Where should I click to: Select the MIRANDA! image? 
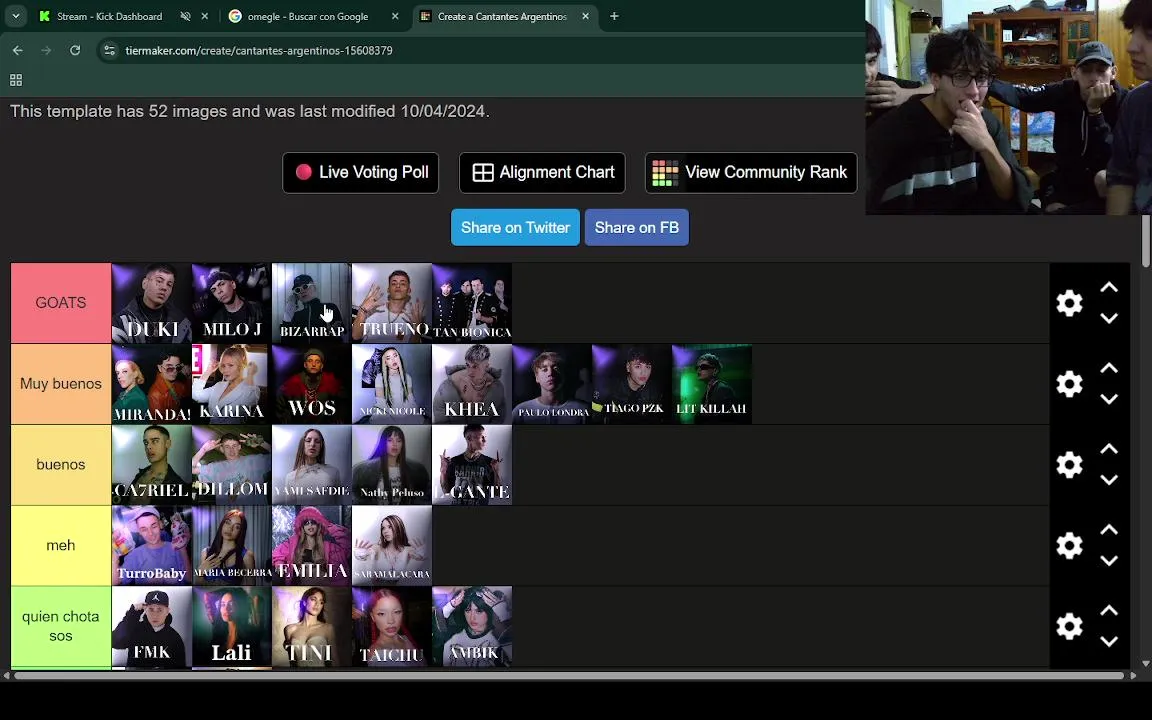pyautogui.click(x=151, y=384)
